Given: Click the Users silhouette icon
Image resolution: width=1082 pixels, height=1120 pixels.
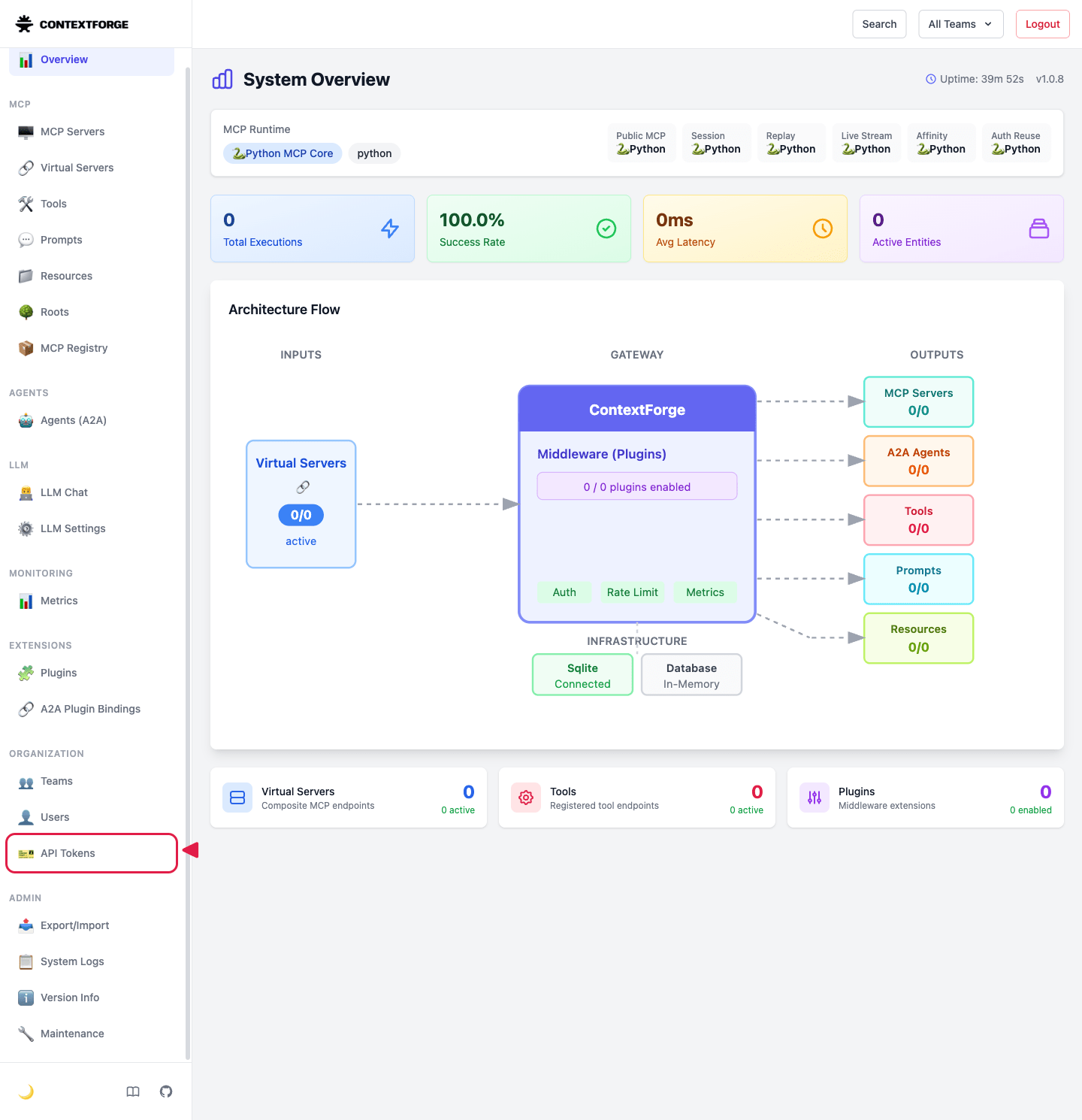Looking at the screenshot, I should coord(26,817).
